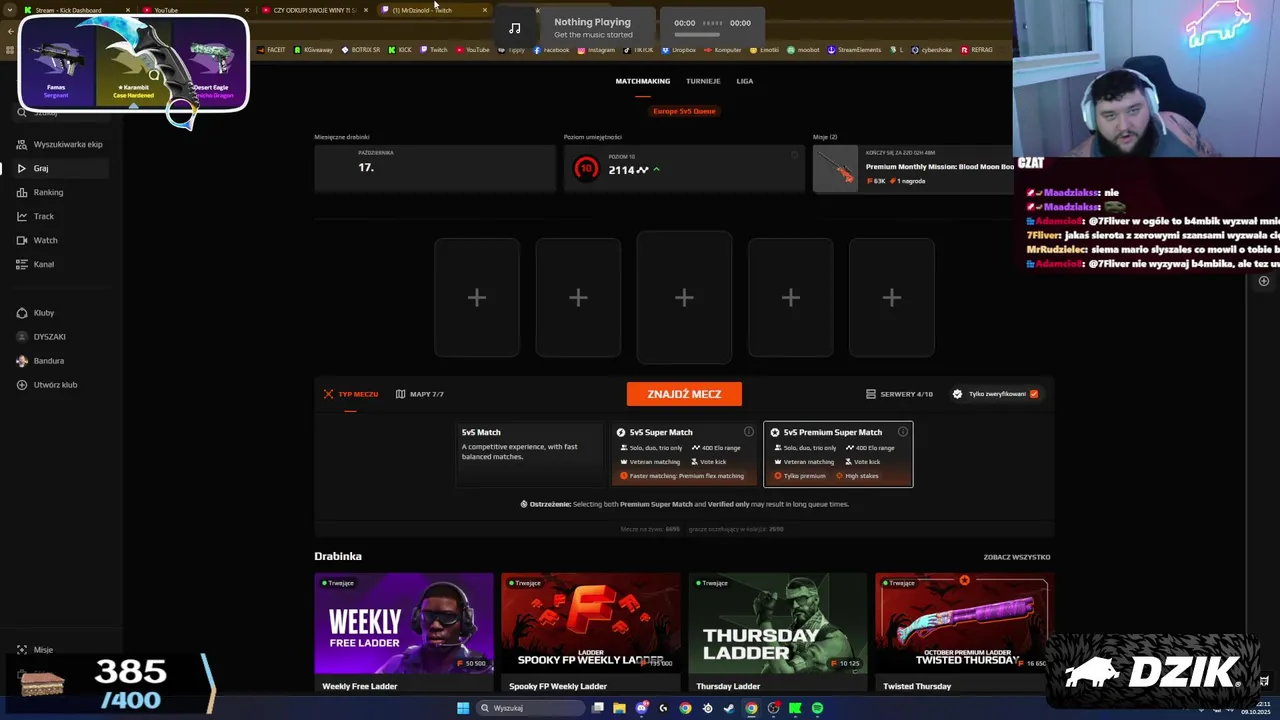1280x720 pixels.
Task: Close the MrDzinold Twitch browser tab
Action: coord(485,10)
